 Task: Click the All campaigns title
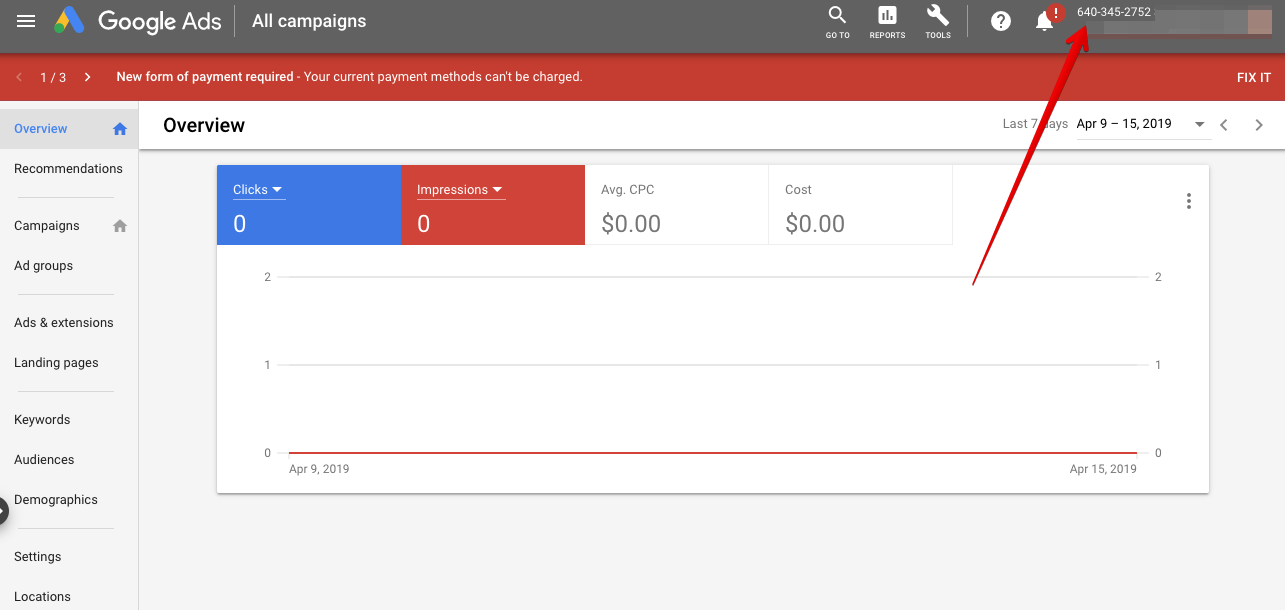coord(309,21)
